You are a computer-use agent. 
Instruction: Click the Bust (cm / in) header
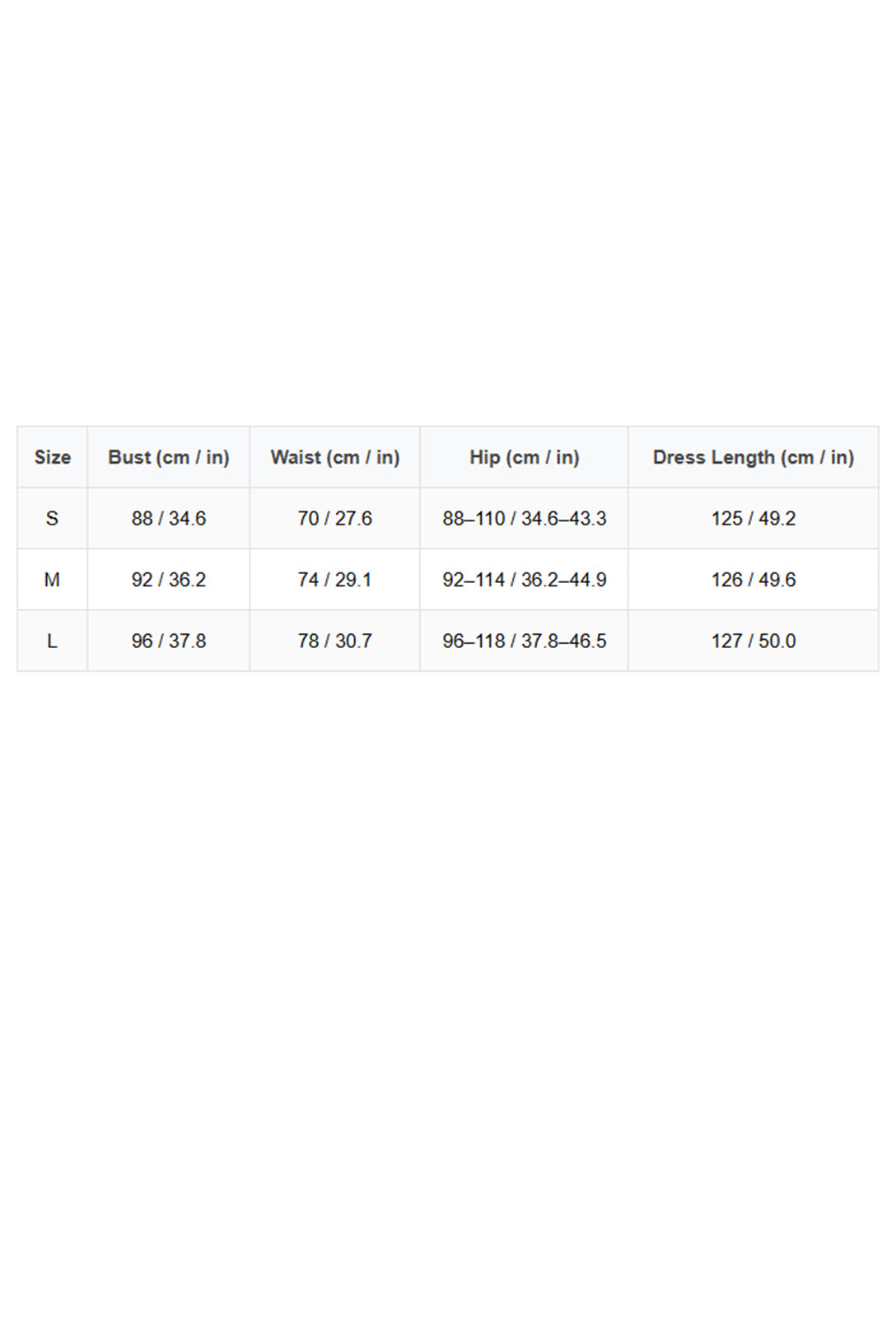point(169,457)
